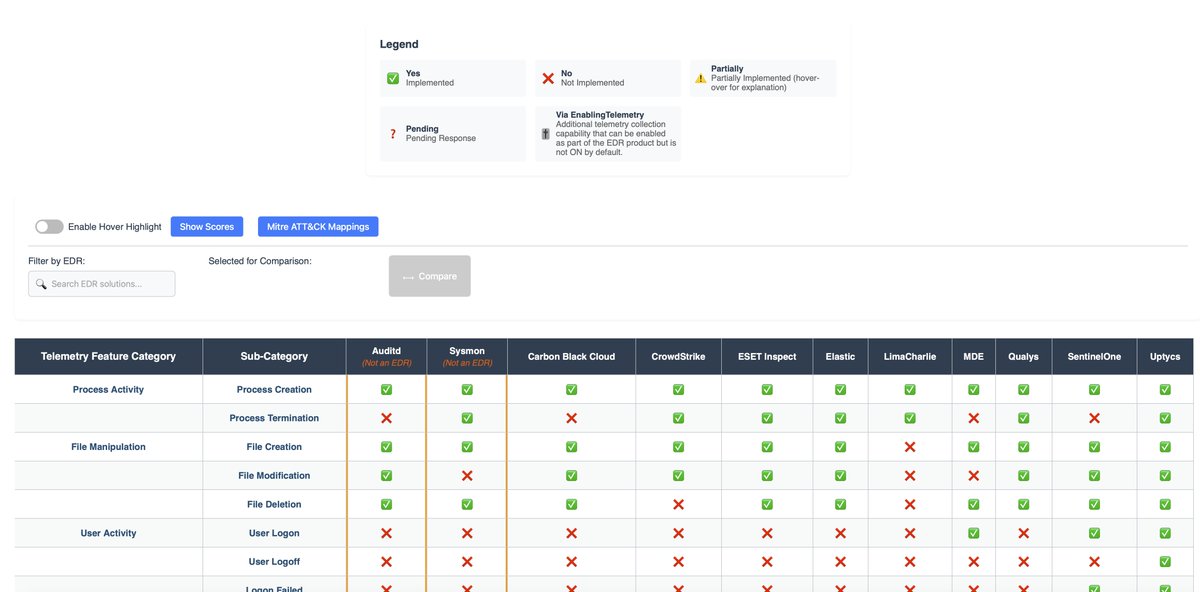Click the Via EnablingTelemetry legend icon

click(x=546, y=134)
